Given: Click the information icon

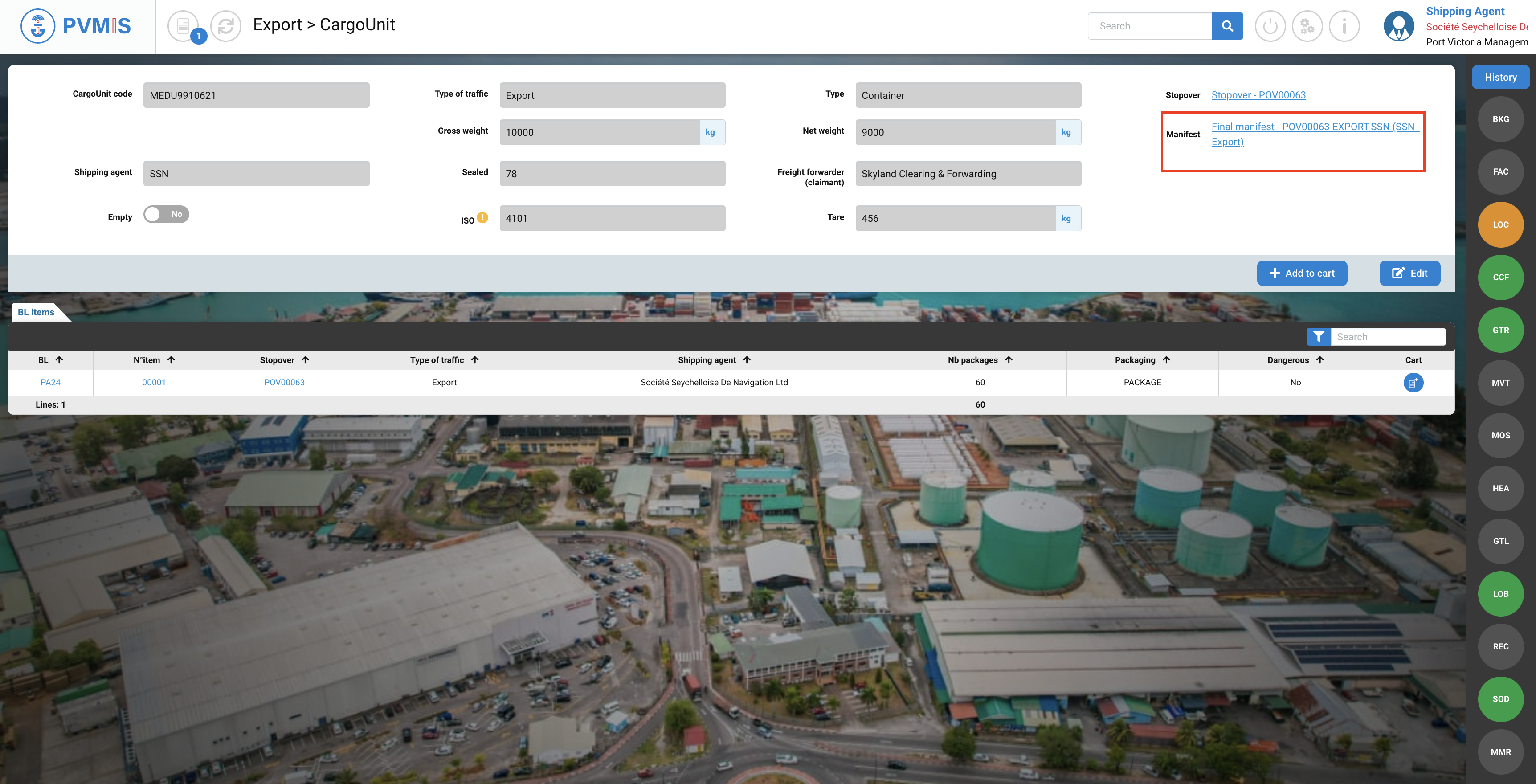Looking at the screenshot, I should [1344, 26].
